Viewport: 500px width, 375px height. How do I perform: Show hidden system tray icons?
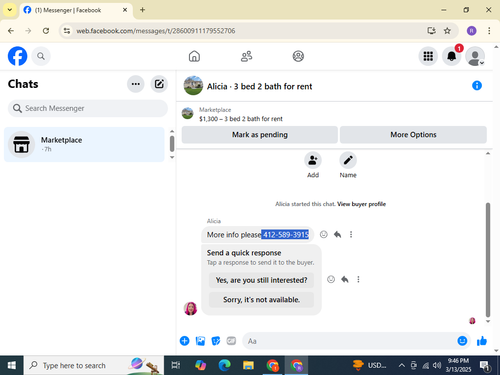click(402, 365)
